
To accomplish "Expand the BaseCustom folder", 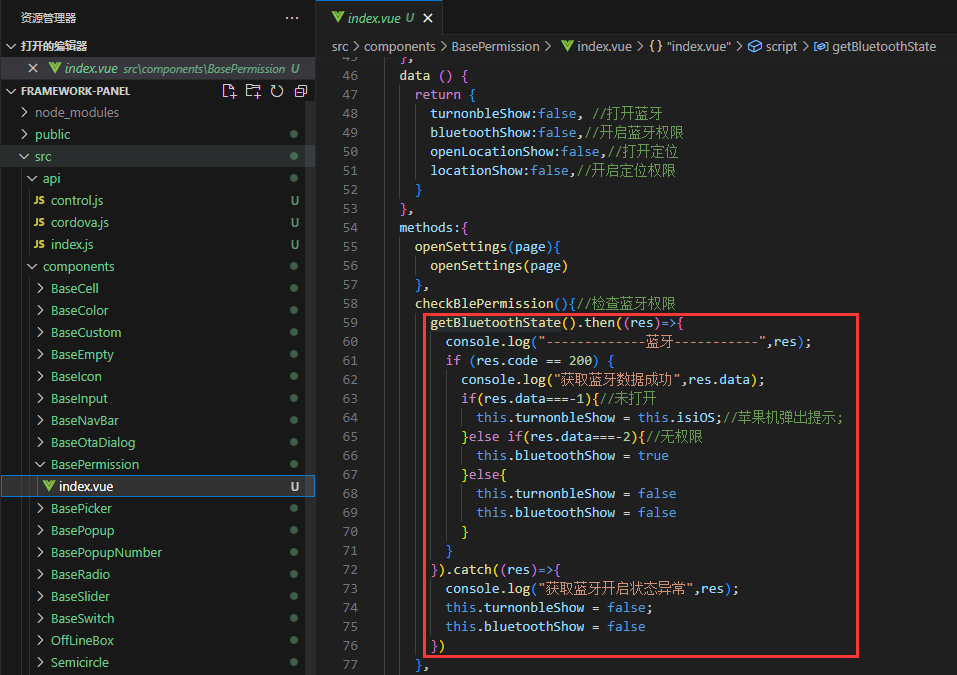I will [x=40, y=332].
